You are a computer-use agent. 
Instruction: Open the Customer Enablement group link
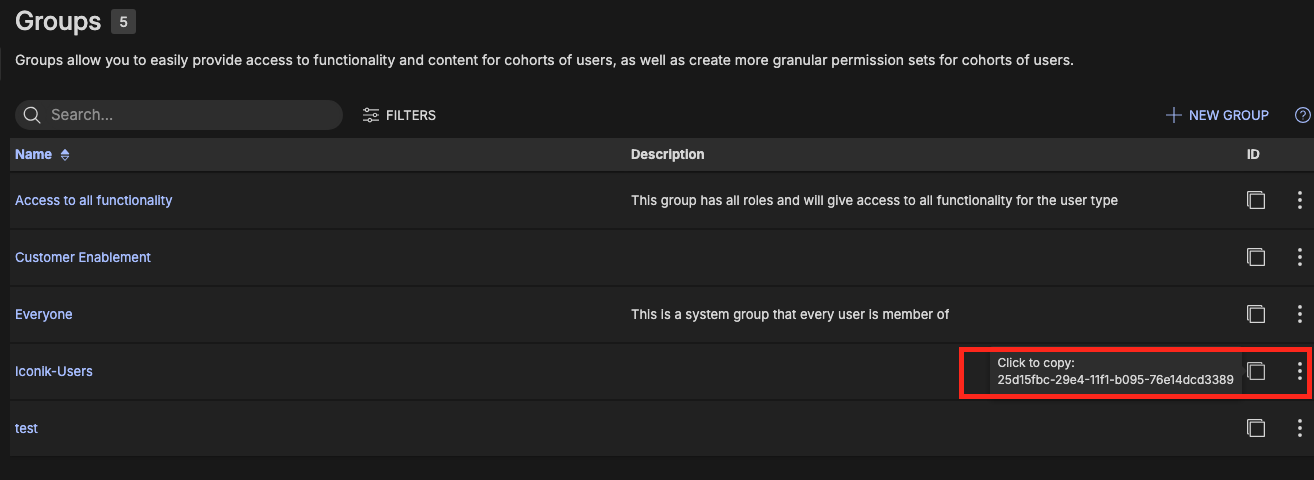(83, 257)
